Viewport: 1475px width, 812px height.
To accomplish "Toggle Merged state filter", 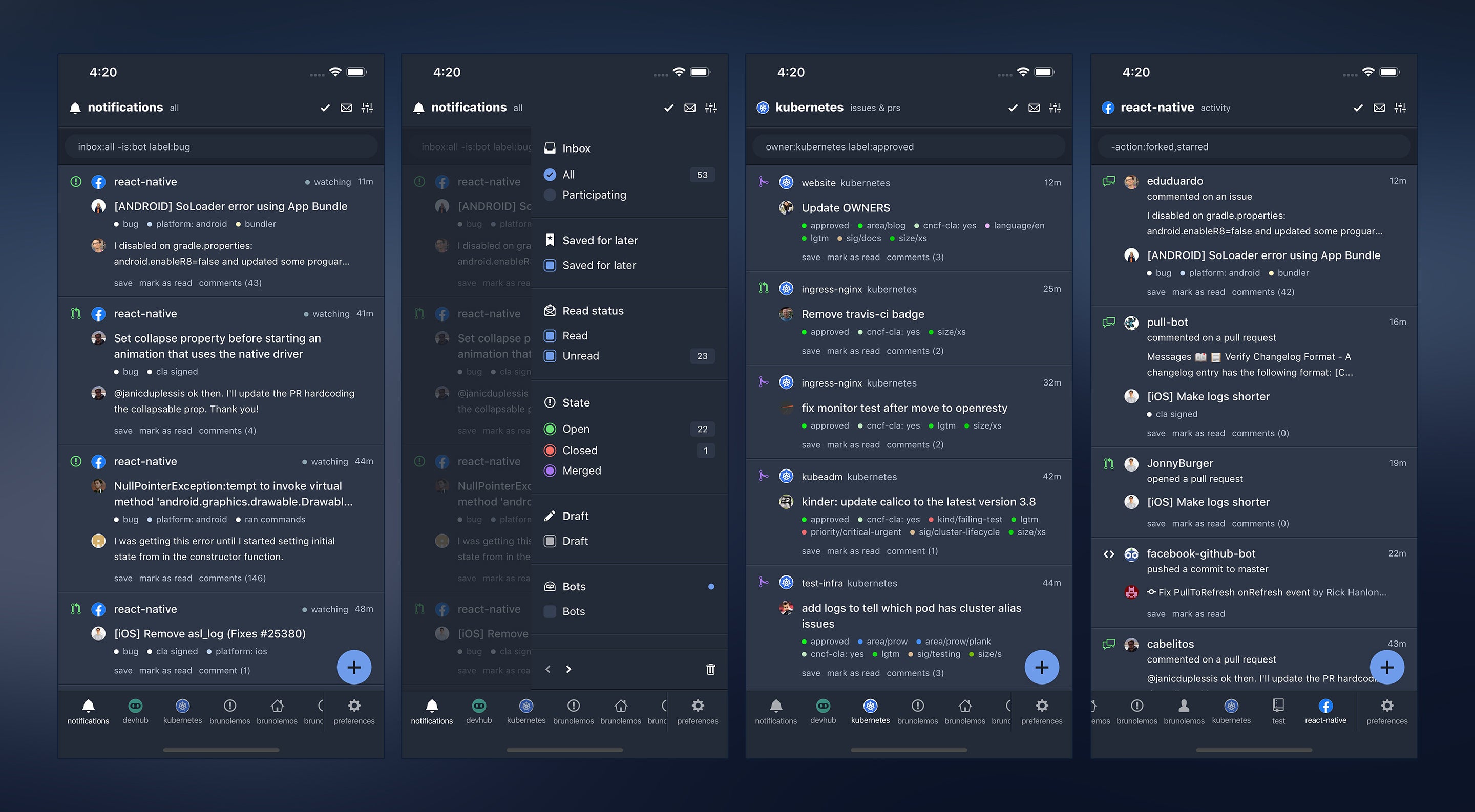I will 550,471.
